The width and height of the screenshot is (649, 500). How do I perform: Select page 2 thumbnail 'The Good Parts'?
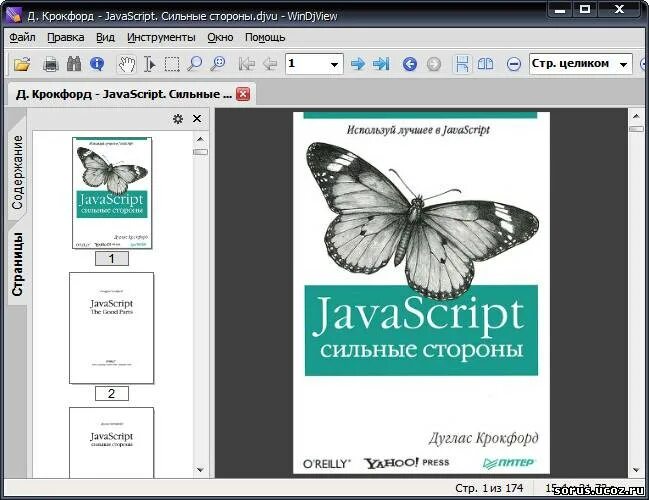tap(111, 328)
